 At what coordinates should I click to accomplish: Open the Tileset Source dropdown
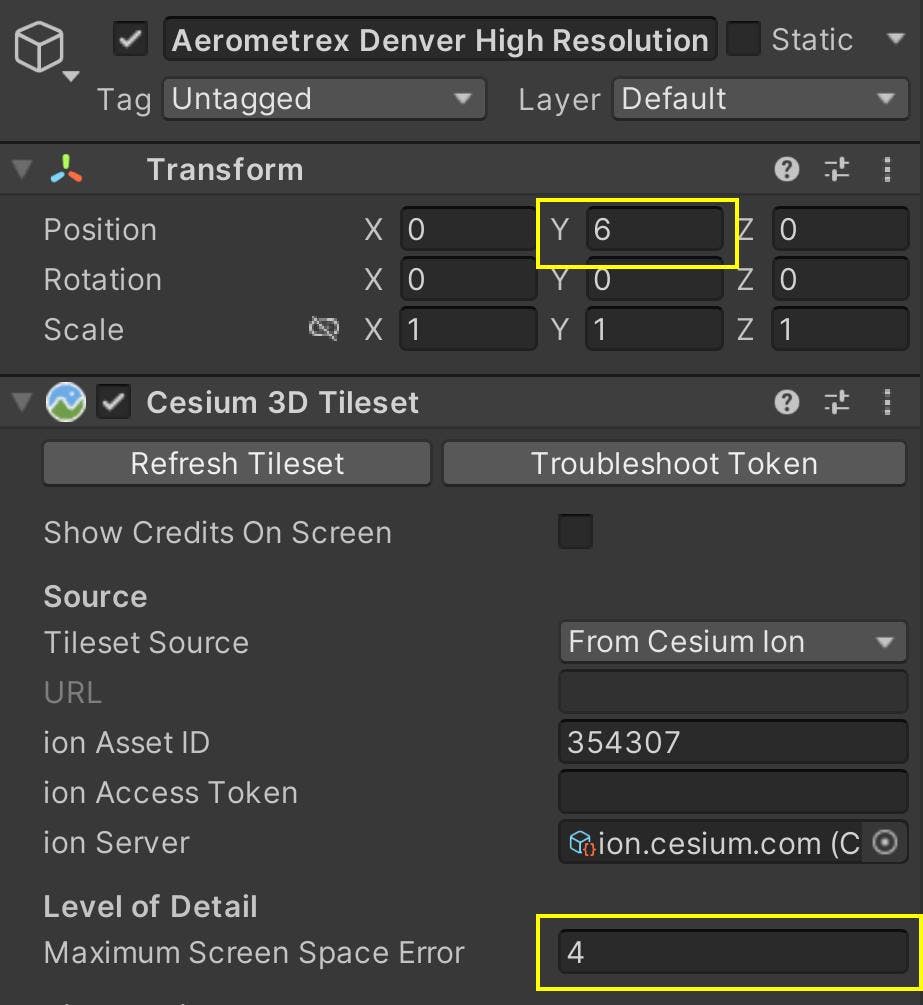coord(732,642)
